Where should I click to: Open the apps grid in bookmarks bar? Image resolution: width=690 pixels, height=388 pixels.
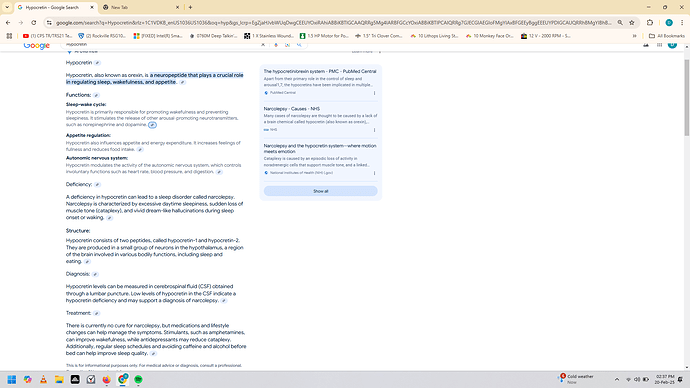point(9,36)
